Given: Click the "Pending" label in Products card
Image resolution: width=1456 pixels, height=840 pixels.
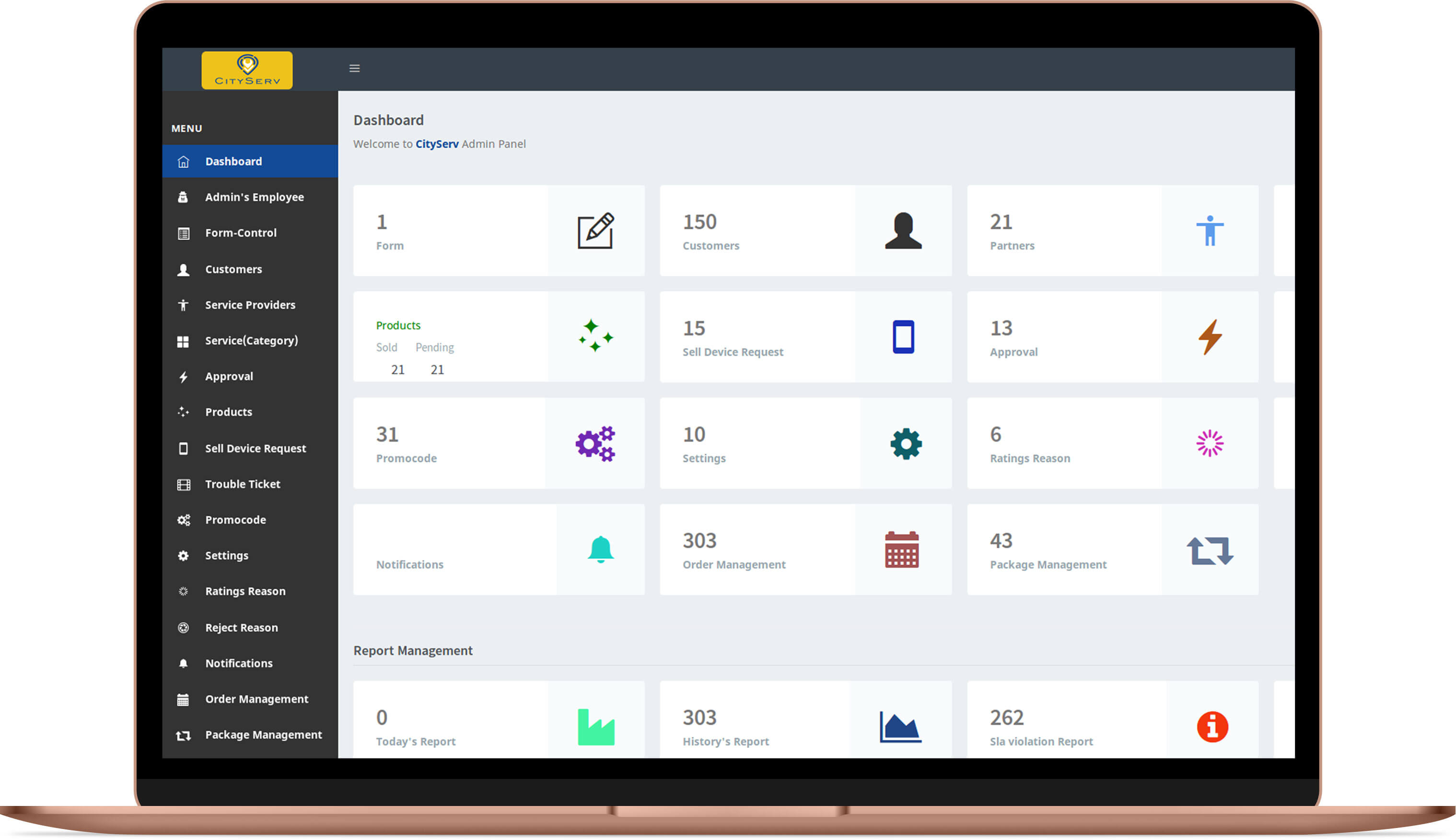Looking at the screenshot, I should tap(434, 348).
